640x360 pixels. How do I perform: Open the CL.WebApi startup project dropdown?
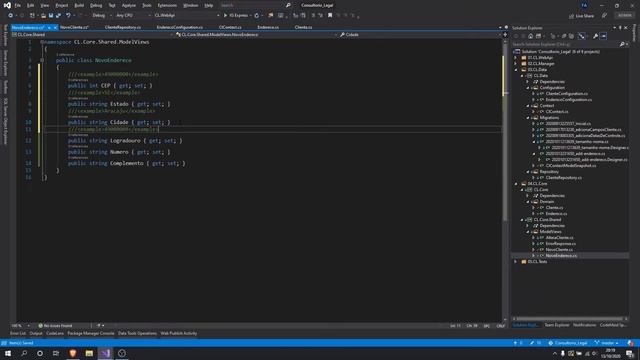click(187, 16)
